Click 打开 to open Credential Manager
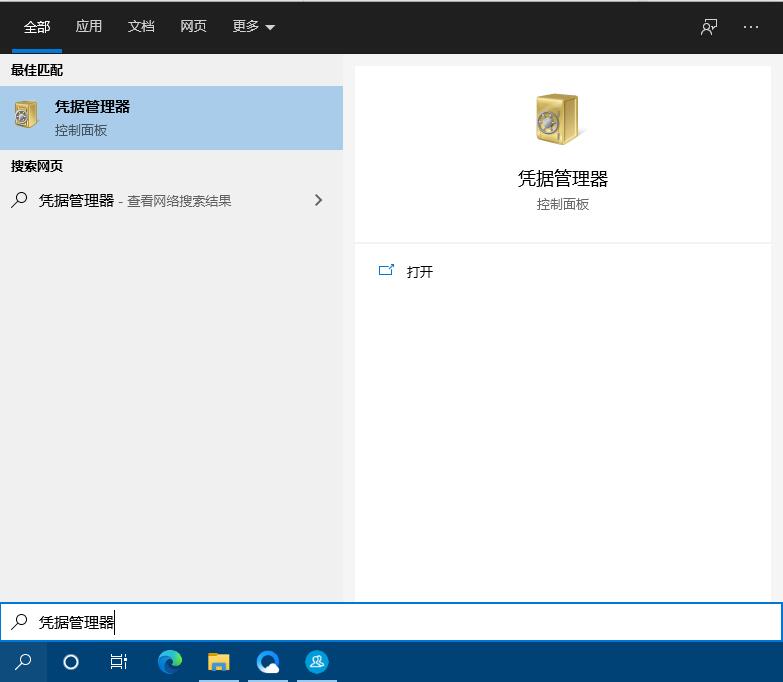783x682 pixels. coord(419,271)
